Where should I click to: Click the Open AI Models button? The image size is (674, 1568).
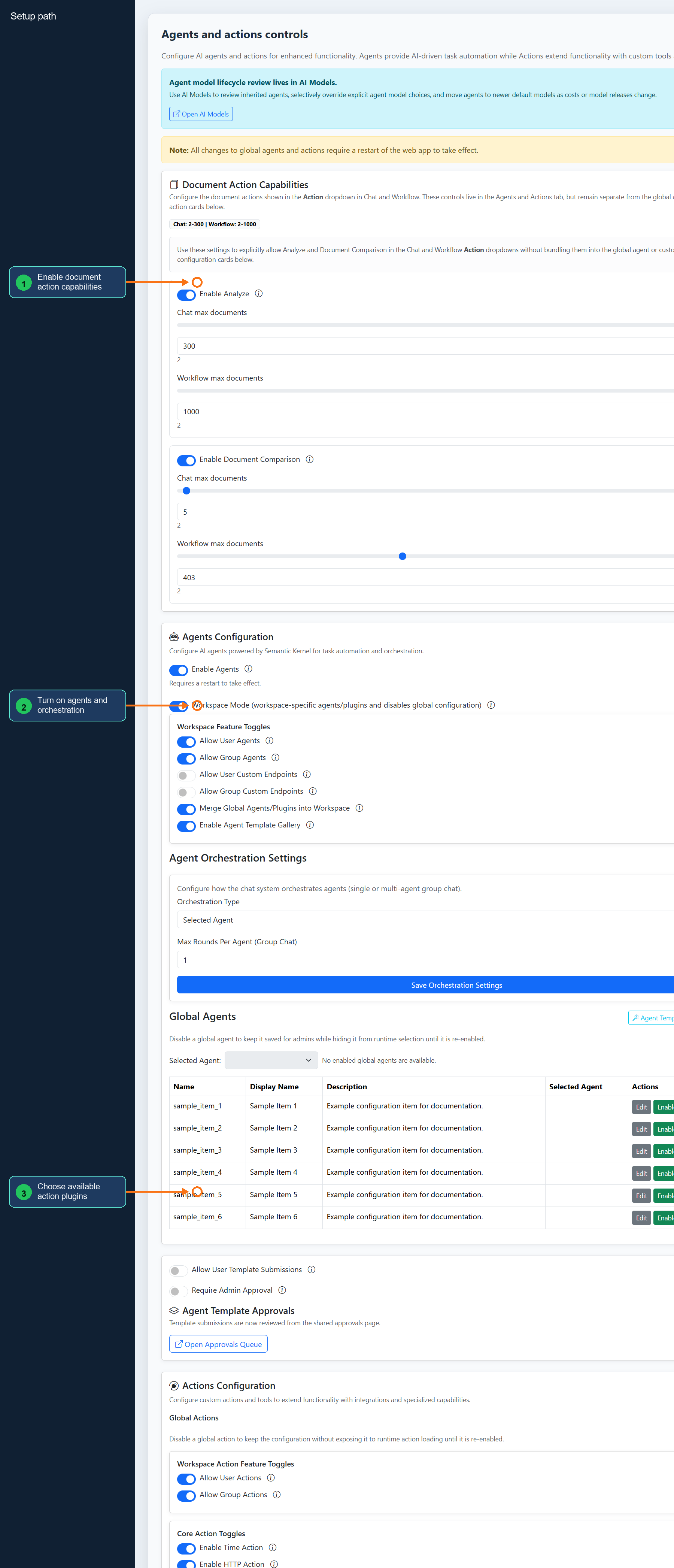click(x=201, y=114)
